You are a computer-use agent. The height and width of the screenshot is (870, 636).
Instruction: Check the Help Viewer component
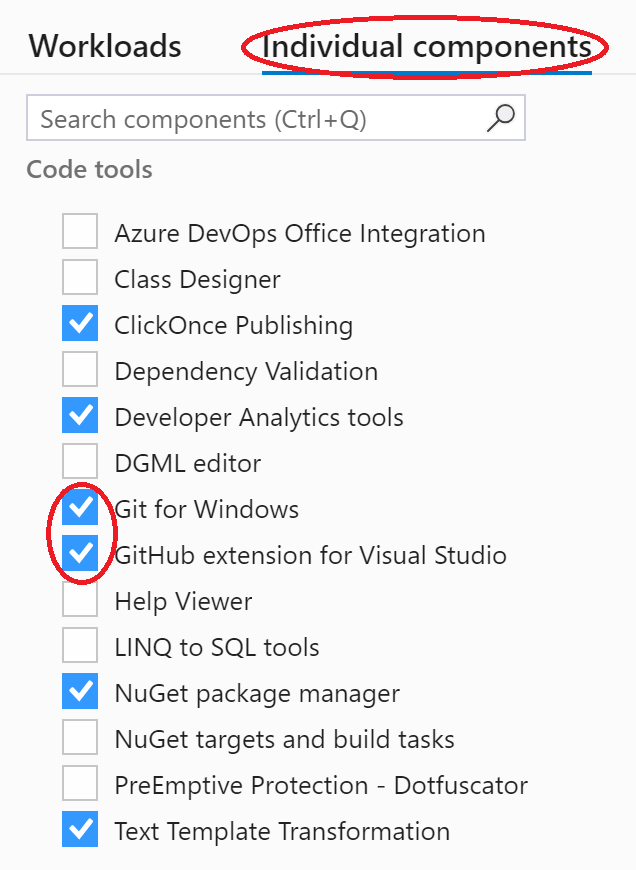pyautogui.click(x=80, y=601)
